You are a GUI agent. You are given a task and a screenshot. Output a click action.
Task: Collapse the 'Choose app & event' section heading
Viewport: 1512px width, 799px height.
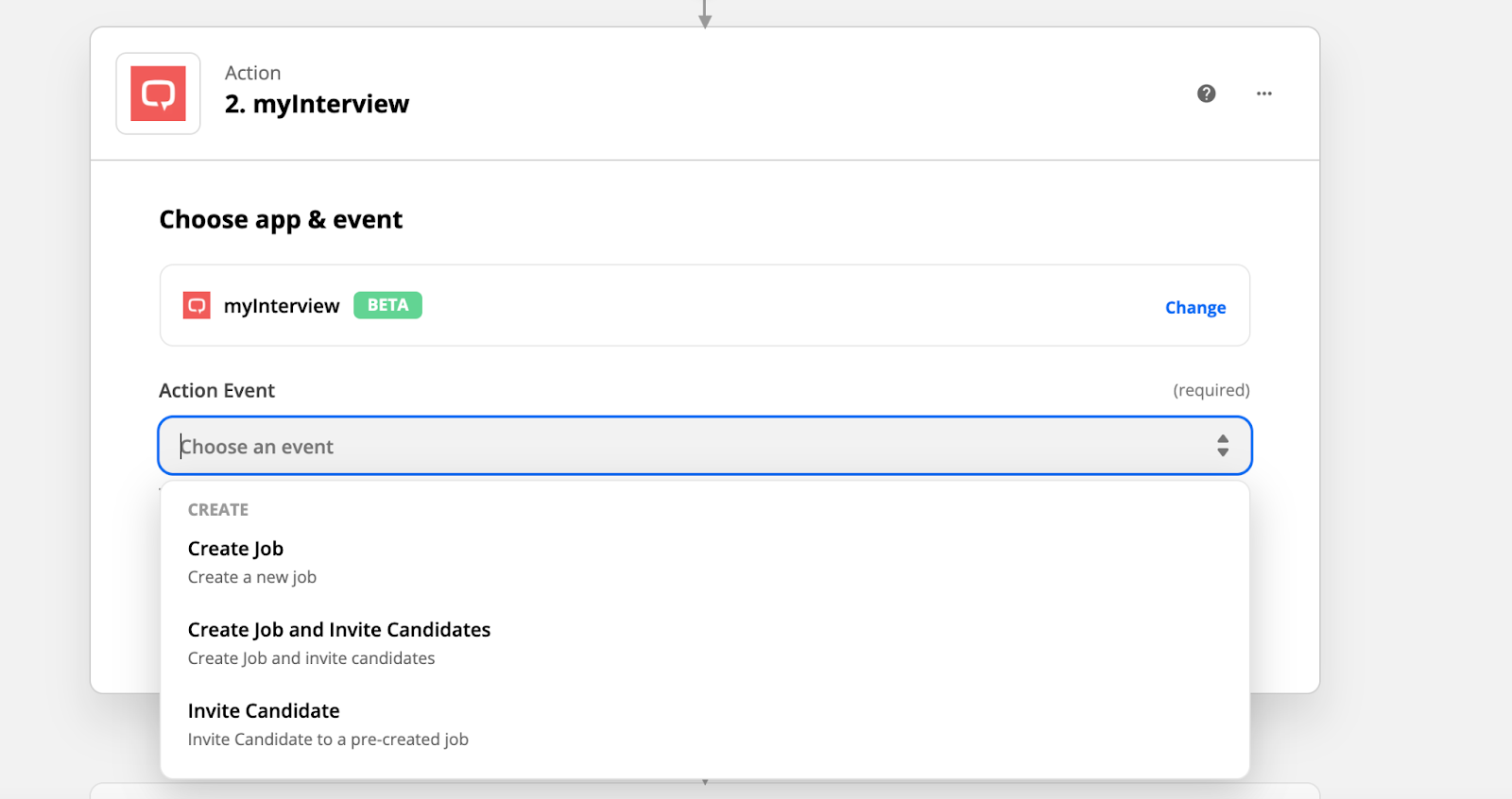pyautogui.click(x=281, y=220)
